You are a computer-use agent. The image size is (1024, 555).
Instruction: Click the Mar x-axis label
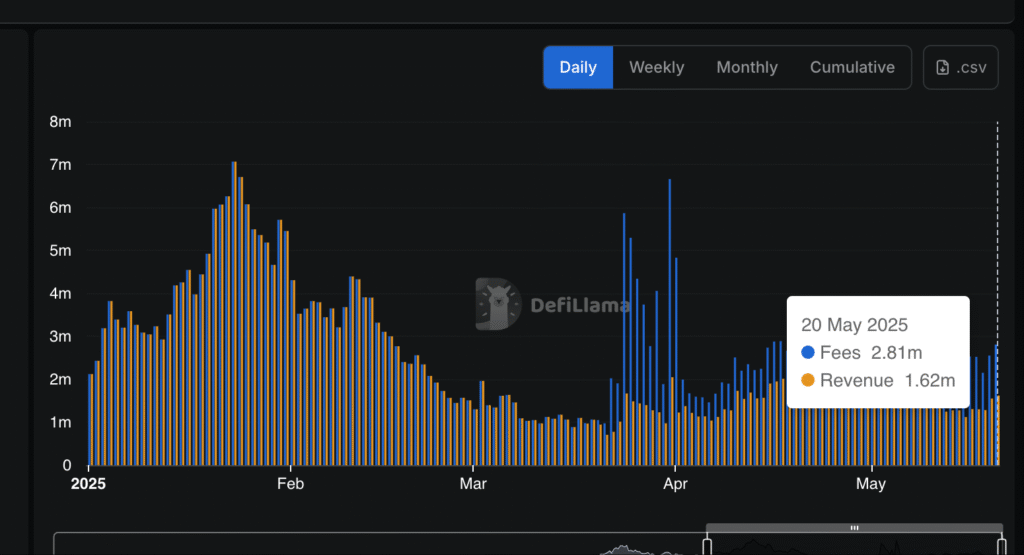[x=473, y=484]
